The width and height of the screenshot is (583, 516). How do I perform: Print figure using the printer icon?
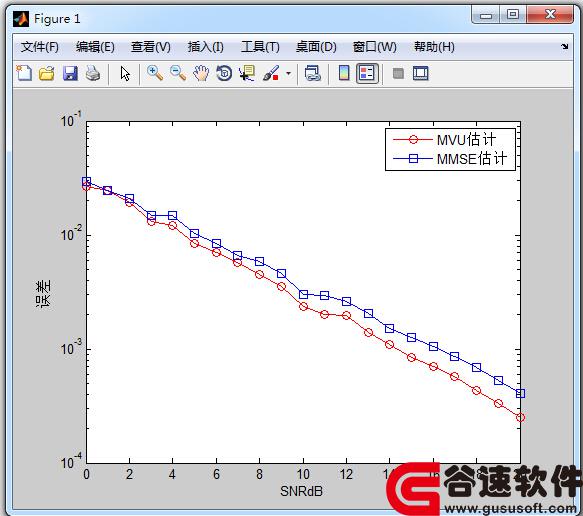click(x=93, y=73)
